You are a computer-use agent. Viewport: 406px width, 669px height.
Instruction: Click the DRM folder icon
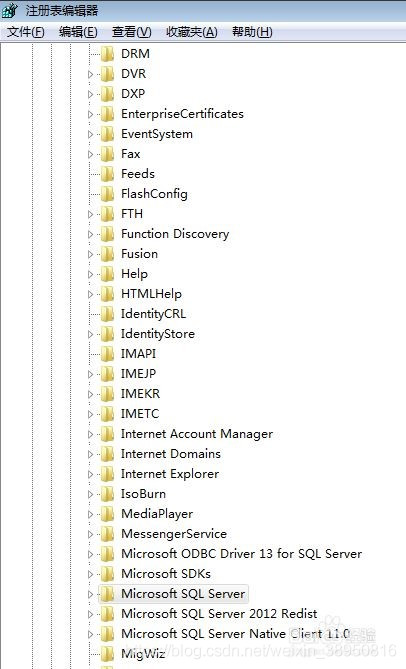pos(107,54)
